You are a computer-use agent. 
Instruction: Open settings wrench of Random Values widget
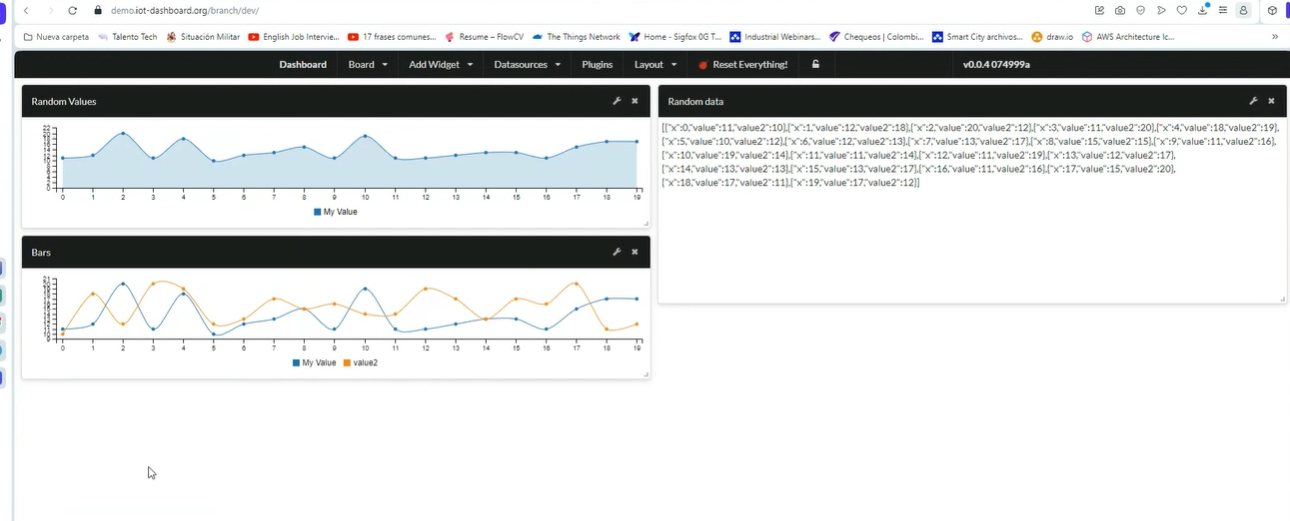617,101
